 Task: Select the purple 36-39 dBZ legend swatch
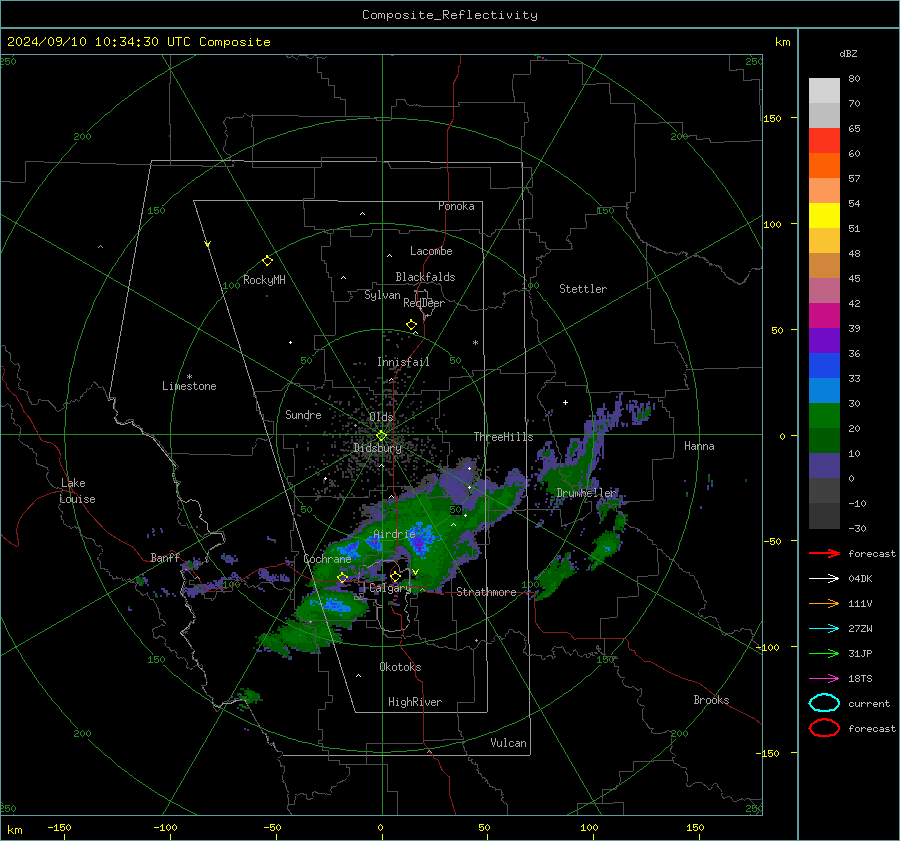point(824,340)
